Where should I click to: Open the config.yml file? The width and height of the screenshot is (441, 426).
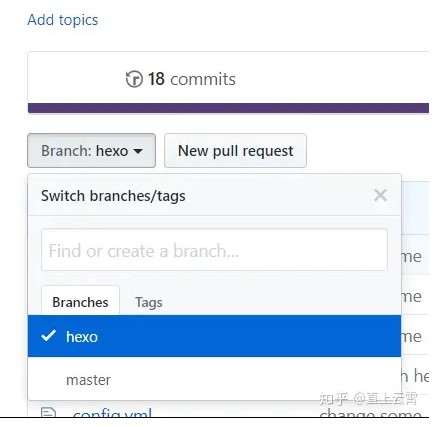point(112,413)
